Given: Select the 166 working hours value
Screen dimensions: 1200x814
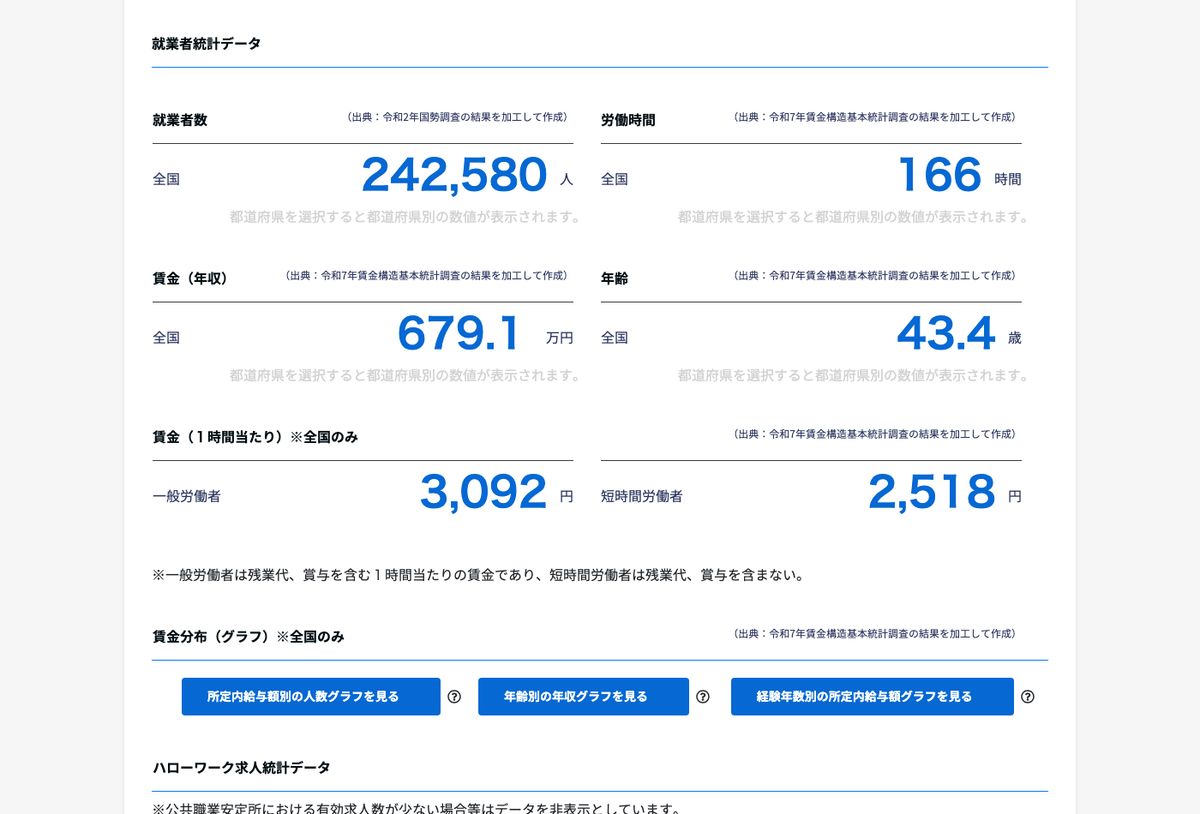Looking at the screenshot, I should tap(940, 175).
